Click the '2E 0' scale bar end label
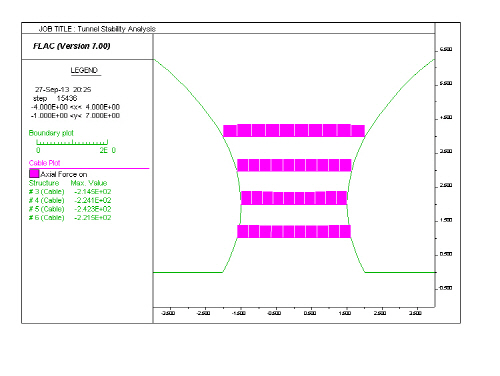 [107, 150]
